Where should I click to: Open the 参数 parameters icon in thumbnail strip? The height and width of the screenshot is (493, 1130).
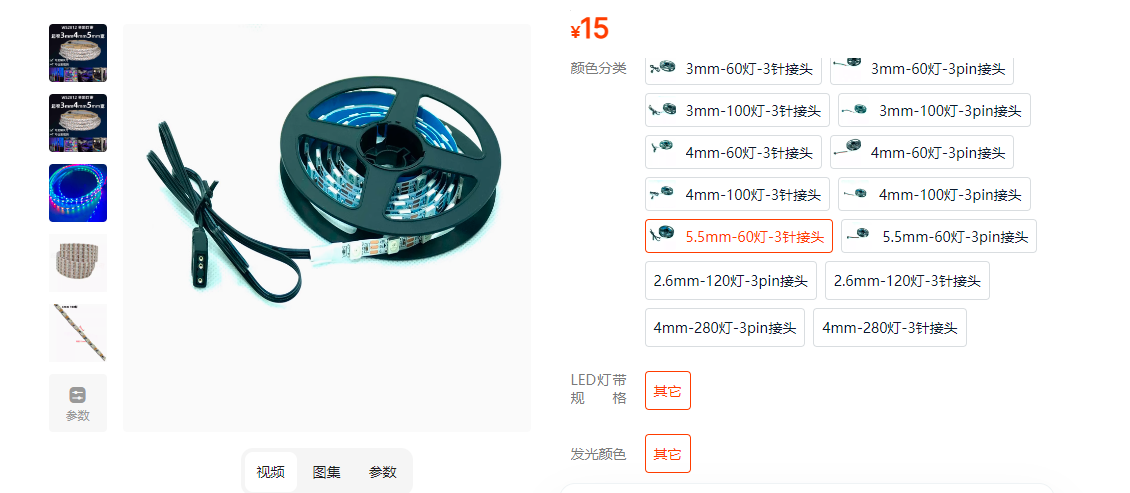(x=78, y=403)
